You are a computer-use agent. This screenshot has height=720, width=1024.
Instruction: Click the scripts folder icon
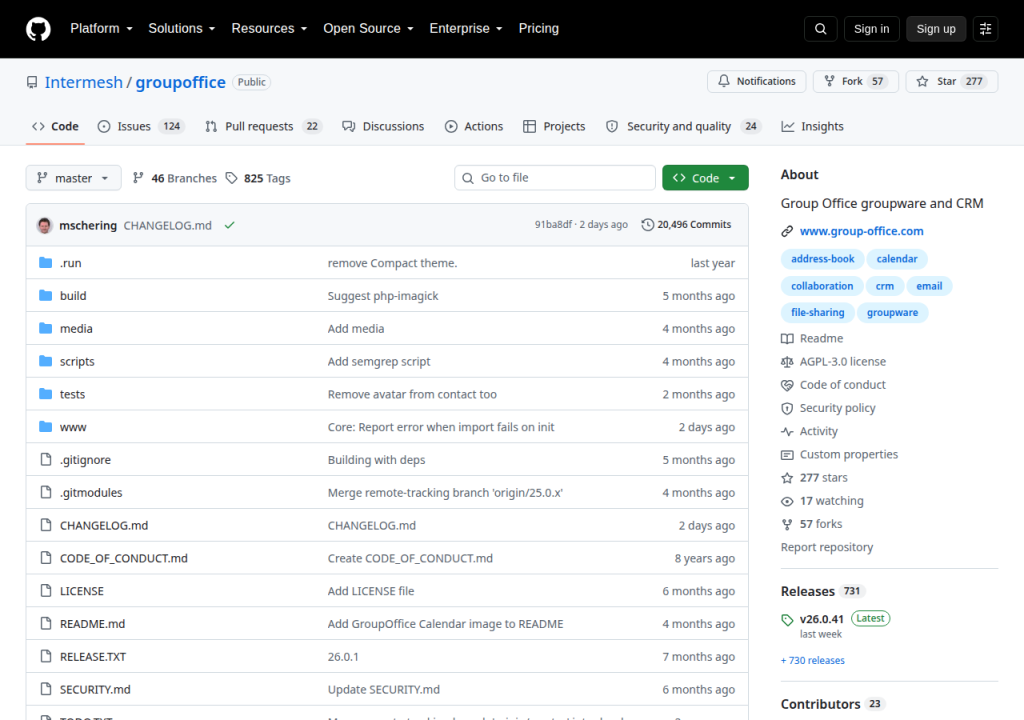click(45, 361)
